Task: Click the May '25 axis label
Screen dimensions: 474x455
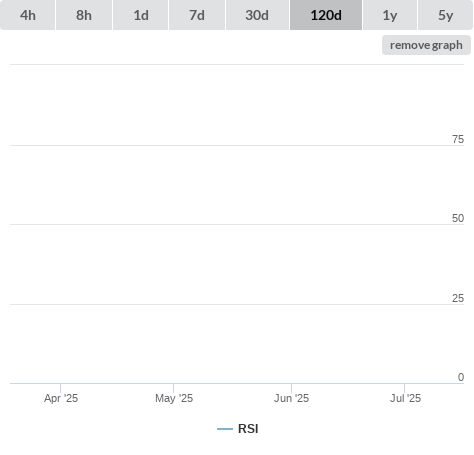Action: 174,398
